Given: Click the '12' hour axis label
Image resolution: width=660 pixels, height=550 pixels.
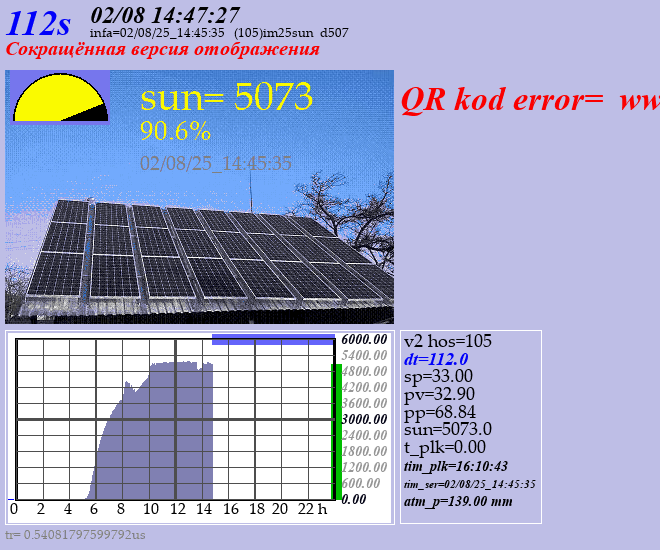Looking at the screenshot, I should pyautogui.click(x=178, y=509).
